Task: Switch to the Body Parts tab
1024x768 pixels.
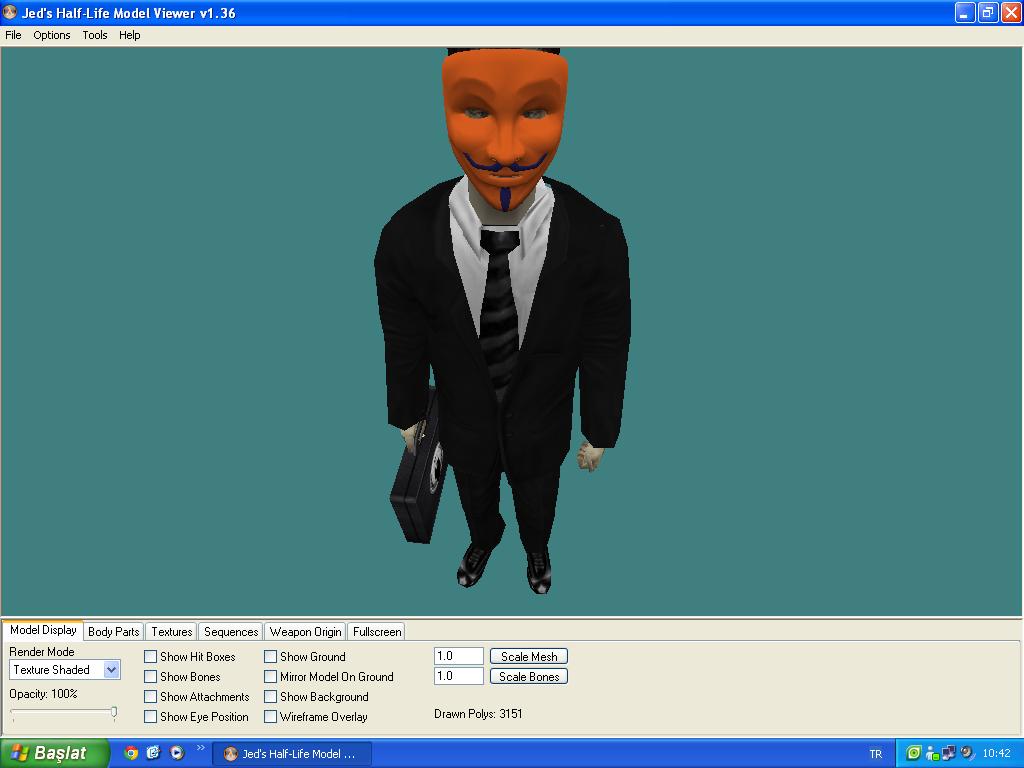Action: [114, 632]
